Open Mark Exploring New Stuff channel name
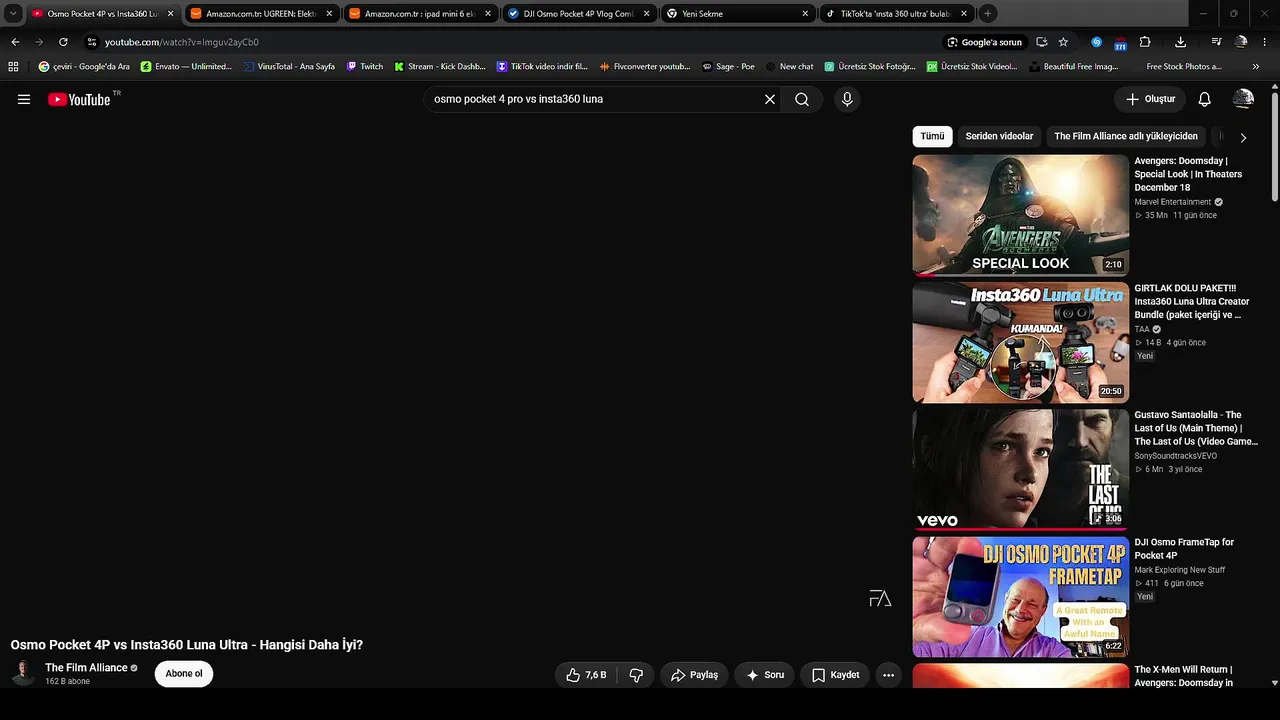This screenshot has width=1280, height=720. click(1179, 570)
